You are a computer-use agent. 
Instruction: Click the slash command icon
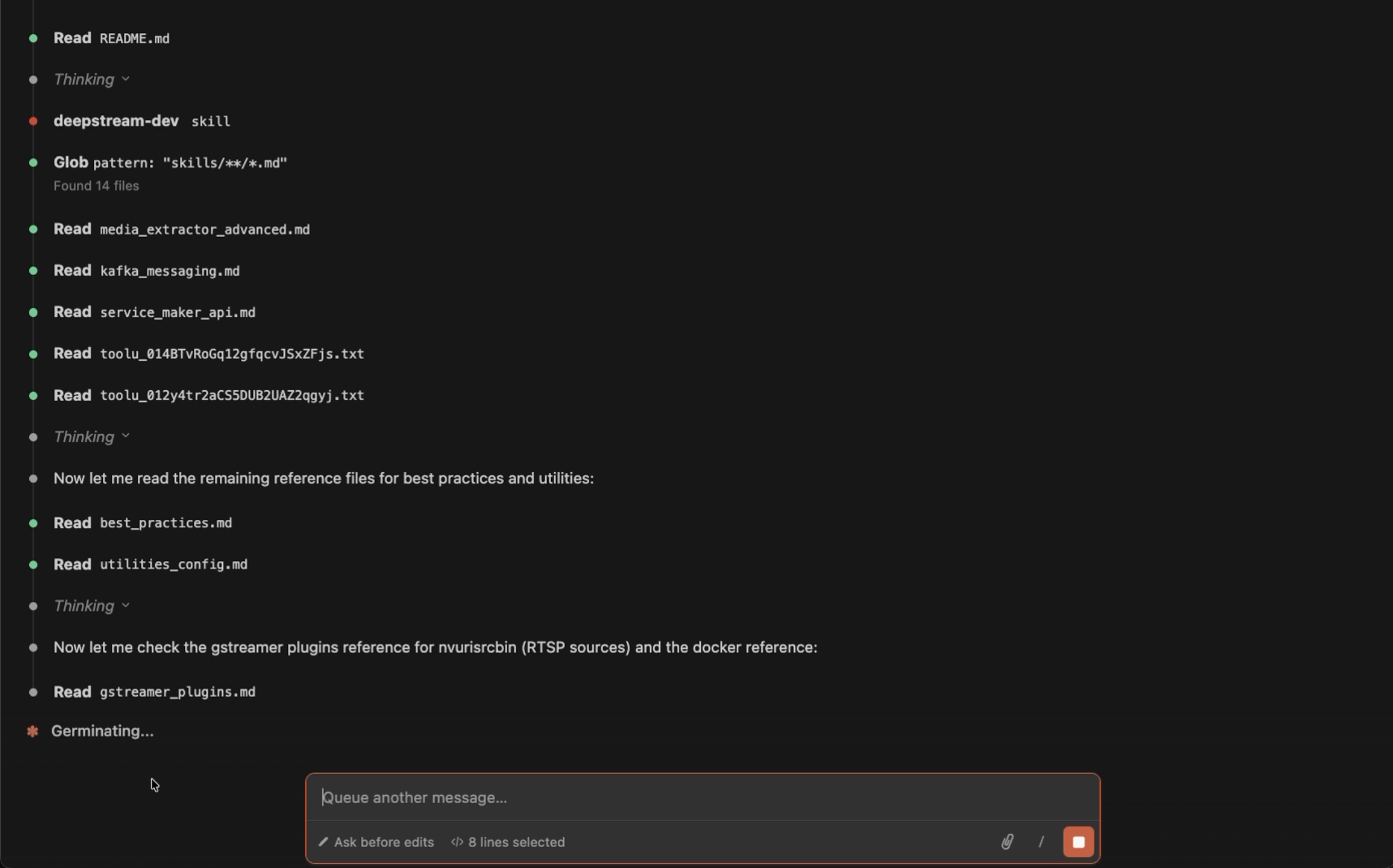1041,842
